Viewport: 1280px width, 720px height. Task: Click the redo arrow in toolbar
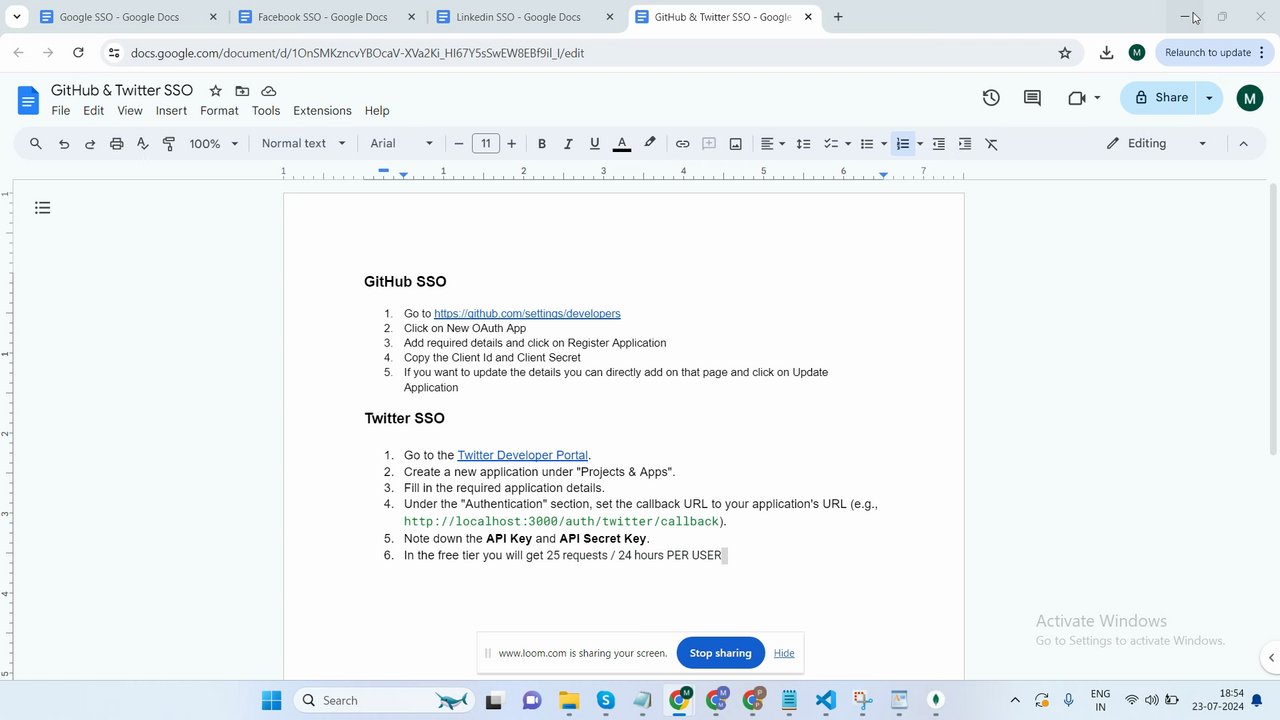tap(90, 144)
